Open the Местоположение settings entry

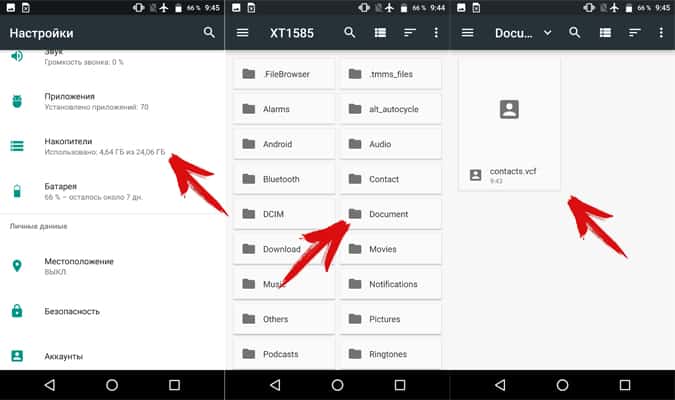pos(112,266)
